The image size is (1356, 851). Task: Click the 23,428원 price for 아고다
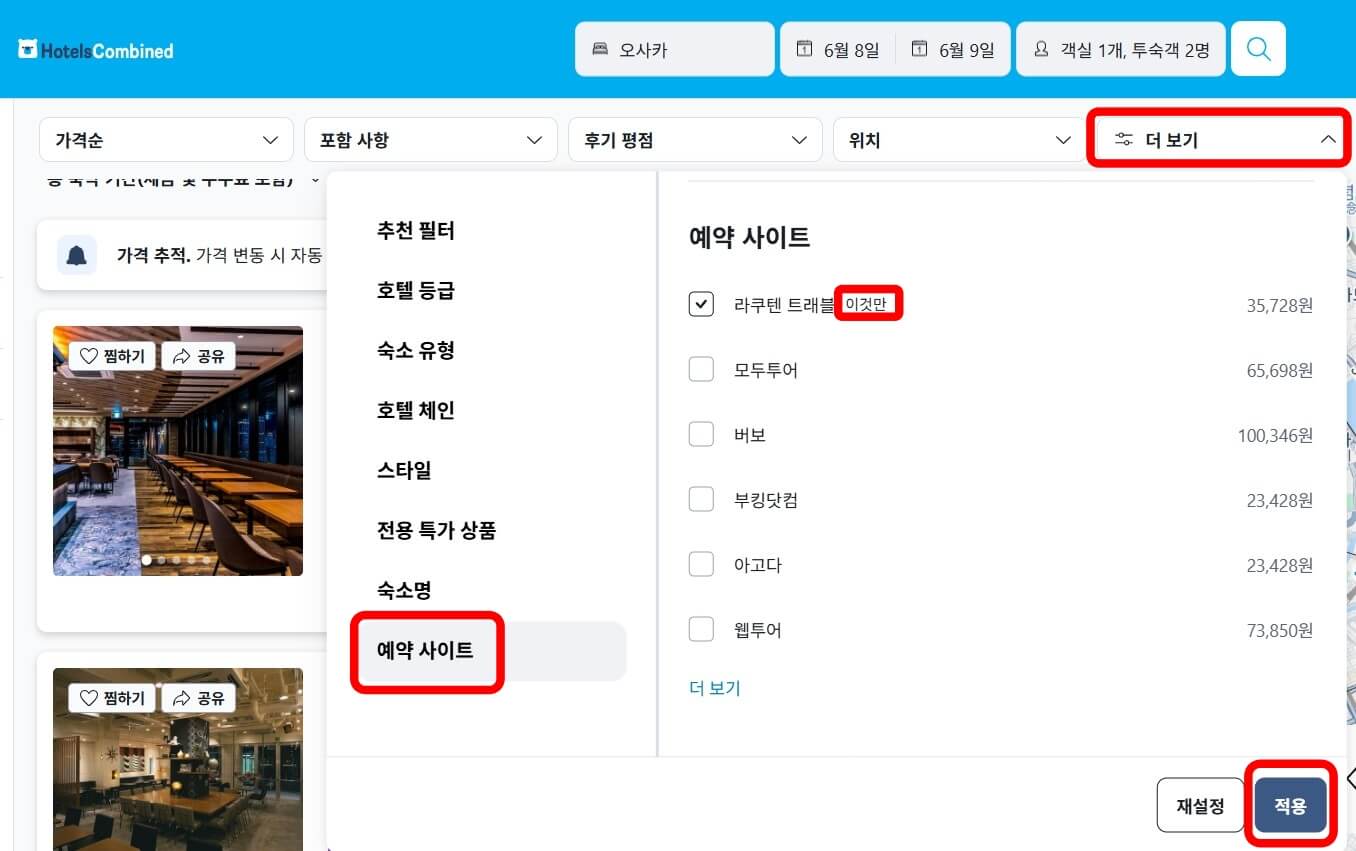pyautogui.click(x=1279, y=565)
